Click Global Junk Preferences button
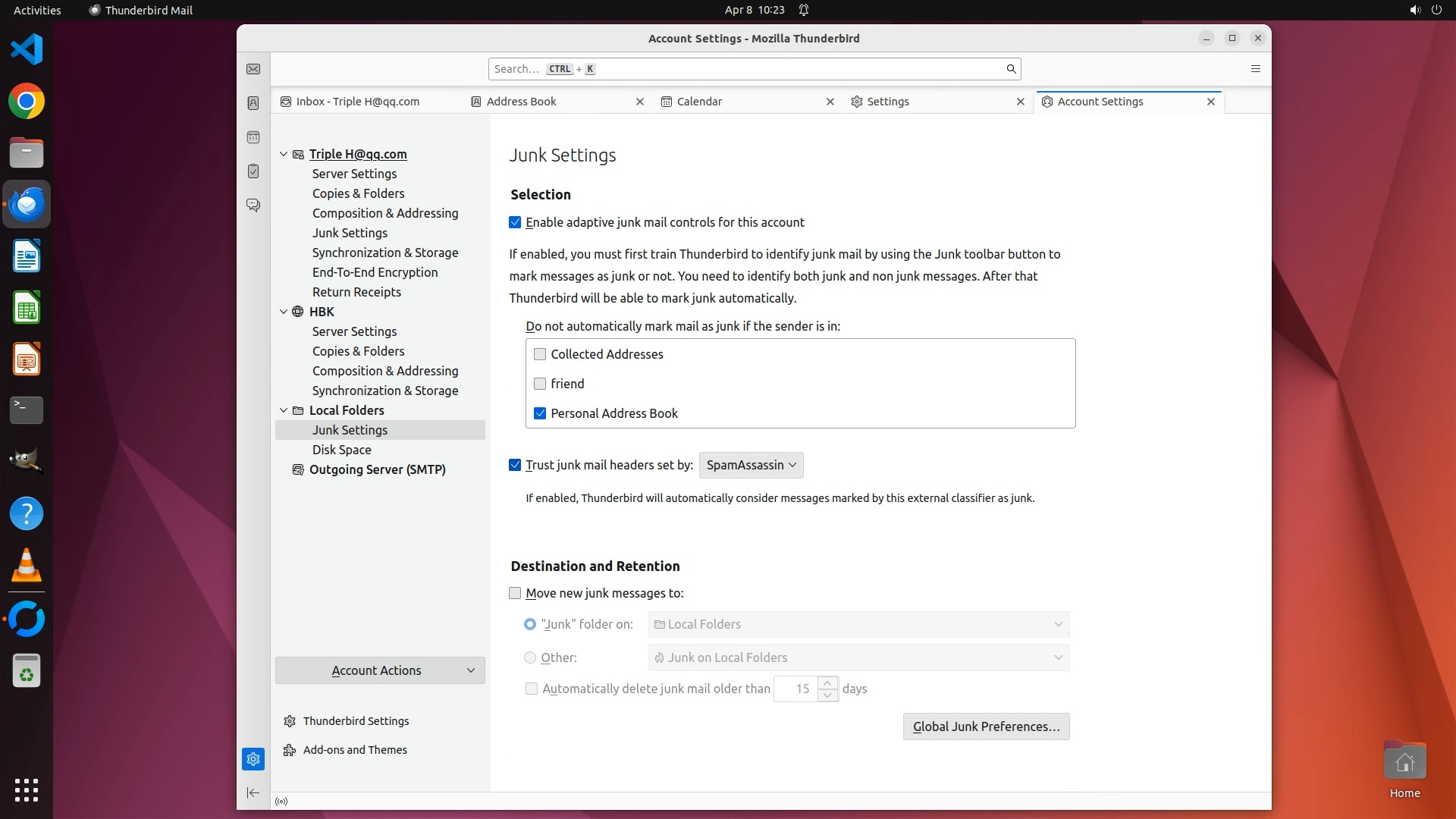Screen dimensions: 1456x819 tap(986, 726)
